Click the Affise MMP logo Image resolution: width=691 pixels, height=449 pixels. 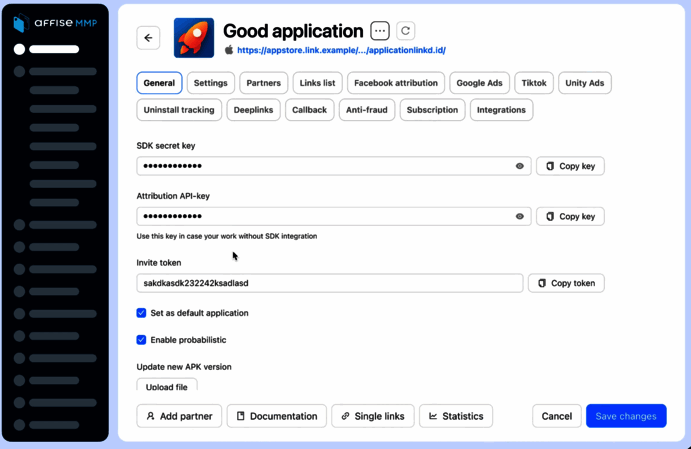[x=55, y=23]
